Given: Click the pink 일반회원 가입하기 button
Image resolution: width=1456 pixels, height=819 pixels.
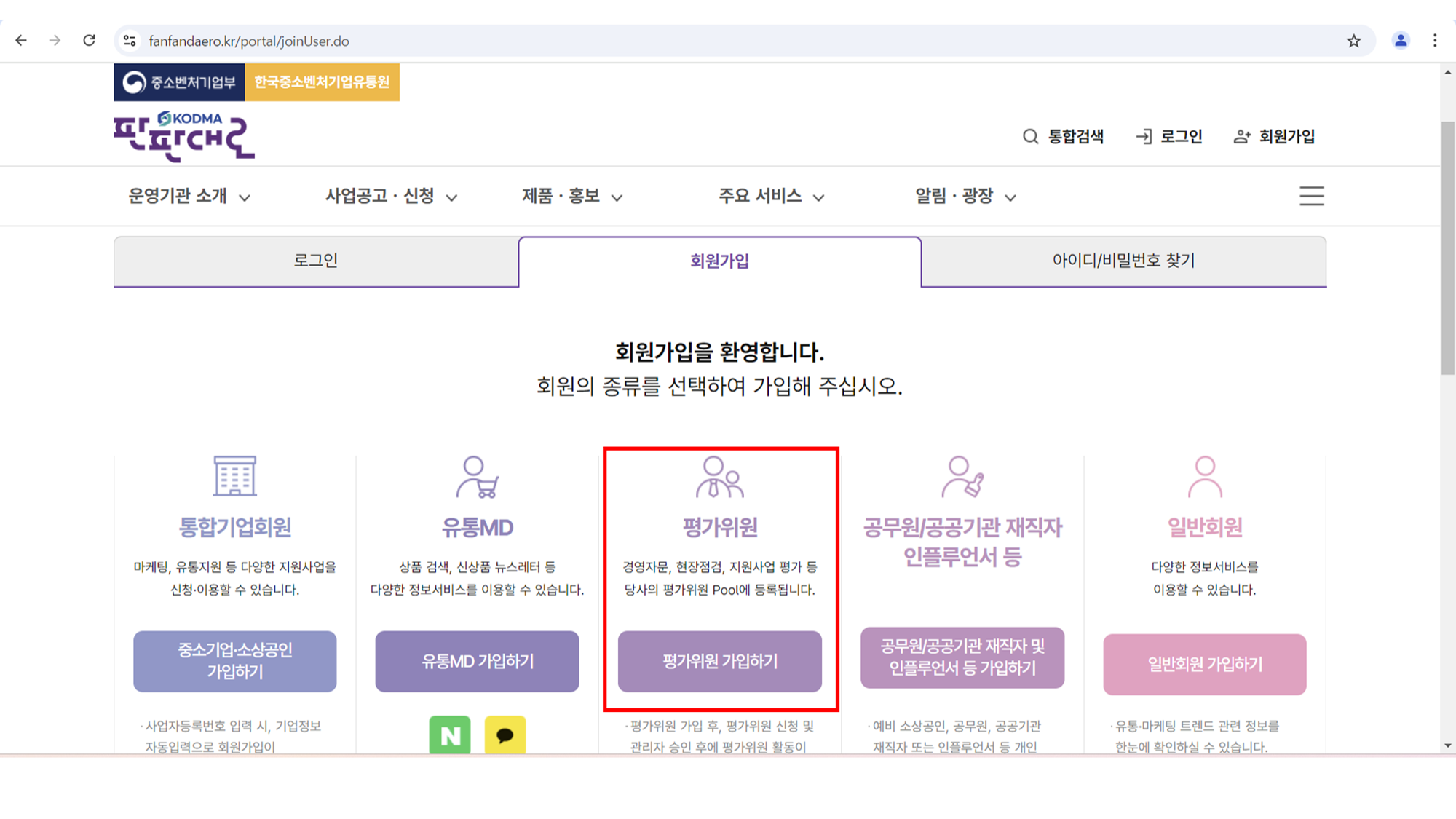Looking at the screenshot, I should [x=1204, y=664].
